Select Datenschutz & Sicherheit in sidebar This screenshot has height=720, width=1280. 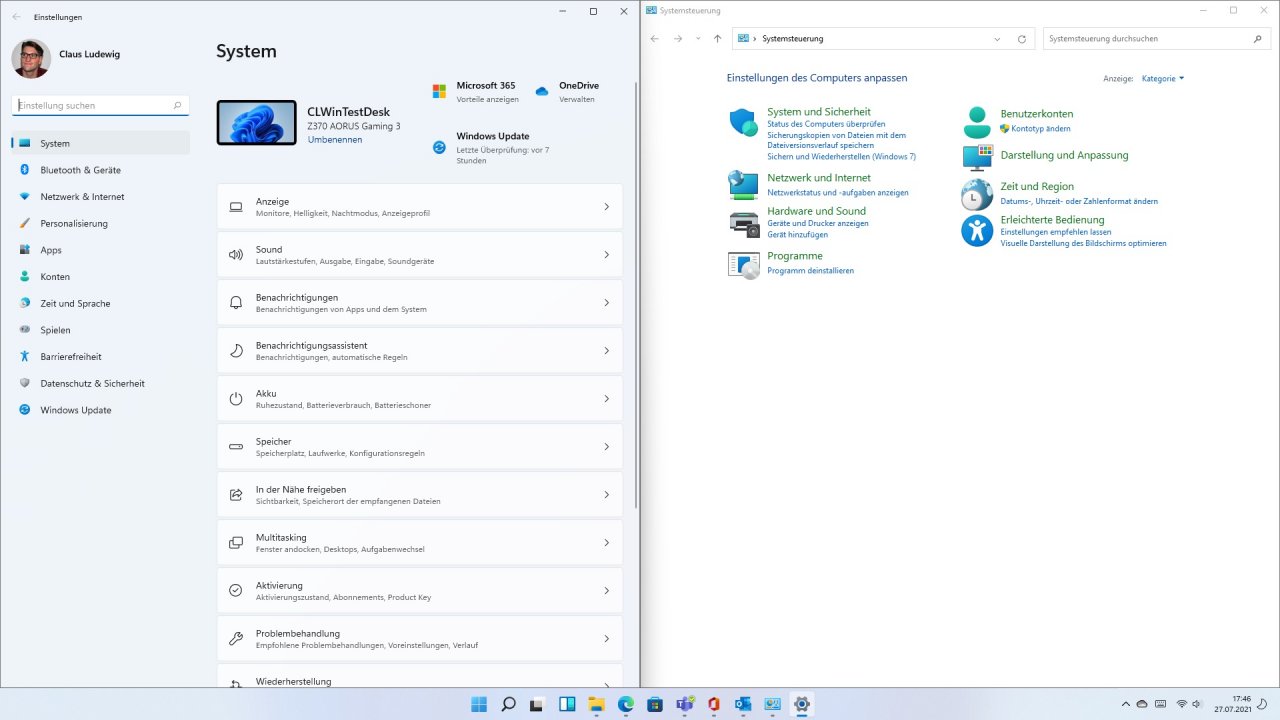[x=100, y=383]
